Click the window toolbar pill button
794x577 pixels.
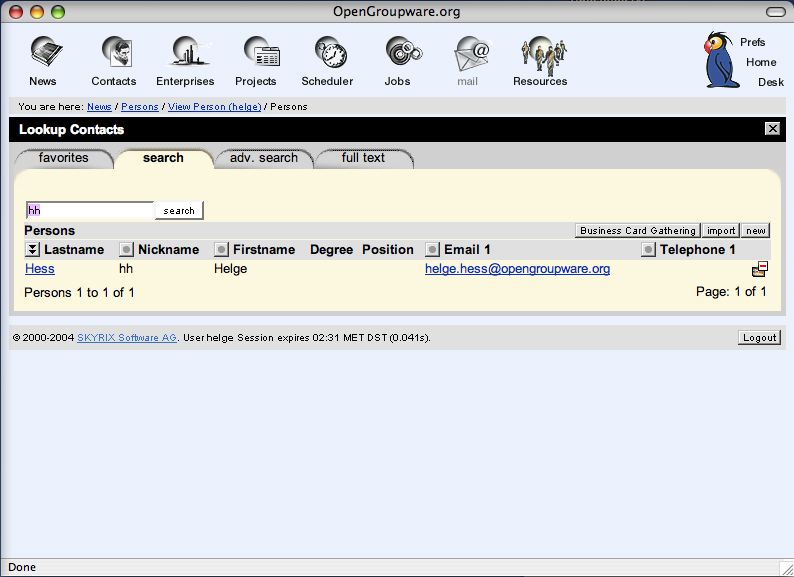(x=775, y=12)
